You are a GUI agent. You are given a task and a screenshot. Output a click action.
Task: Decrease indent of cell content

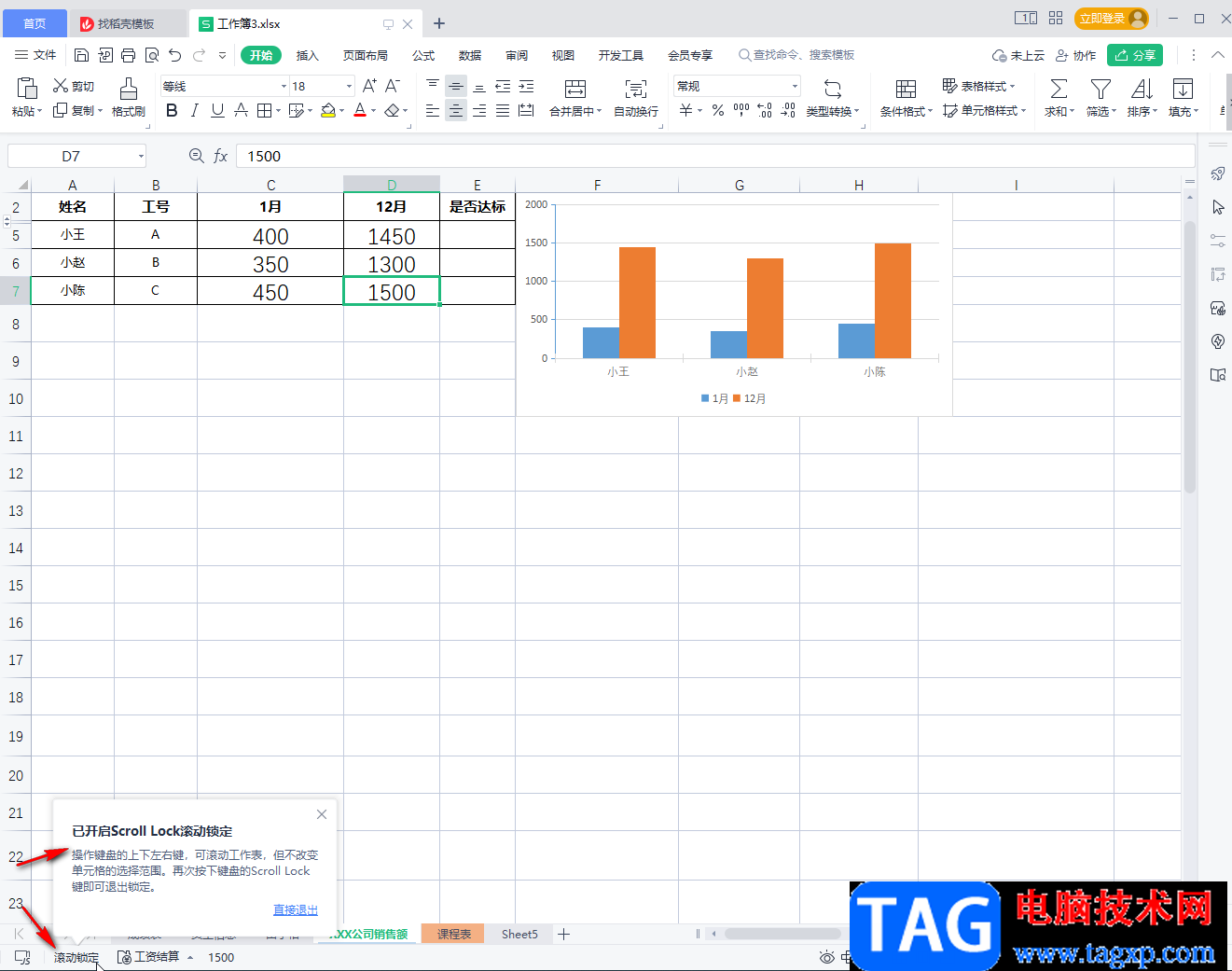click(x=503, y=86)
